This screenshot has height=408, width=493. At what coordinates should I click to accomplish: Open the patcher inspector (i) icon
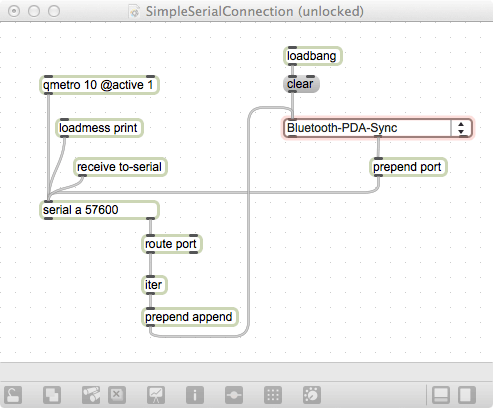(x=195, y=395)
